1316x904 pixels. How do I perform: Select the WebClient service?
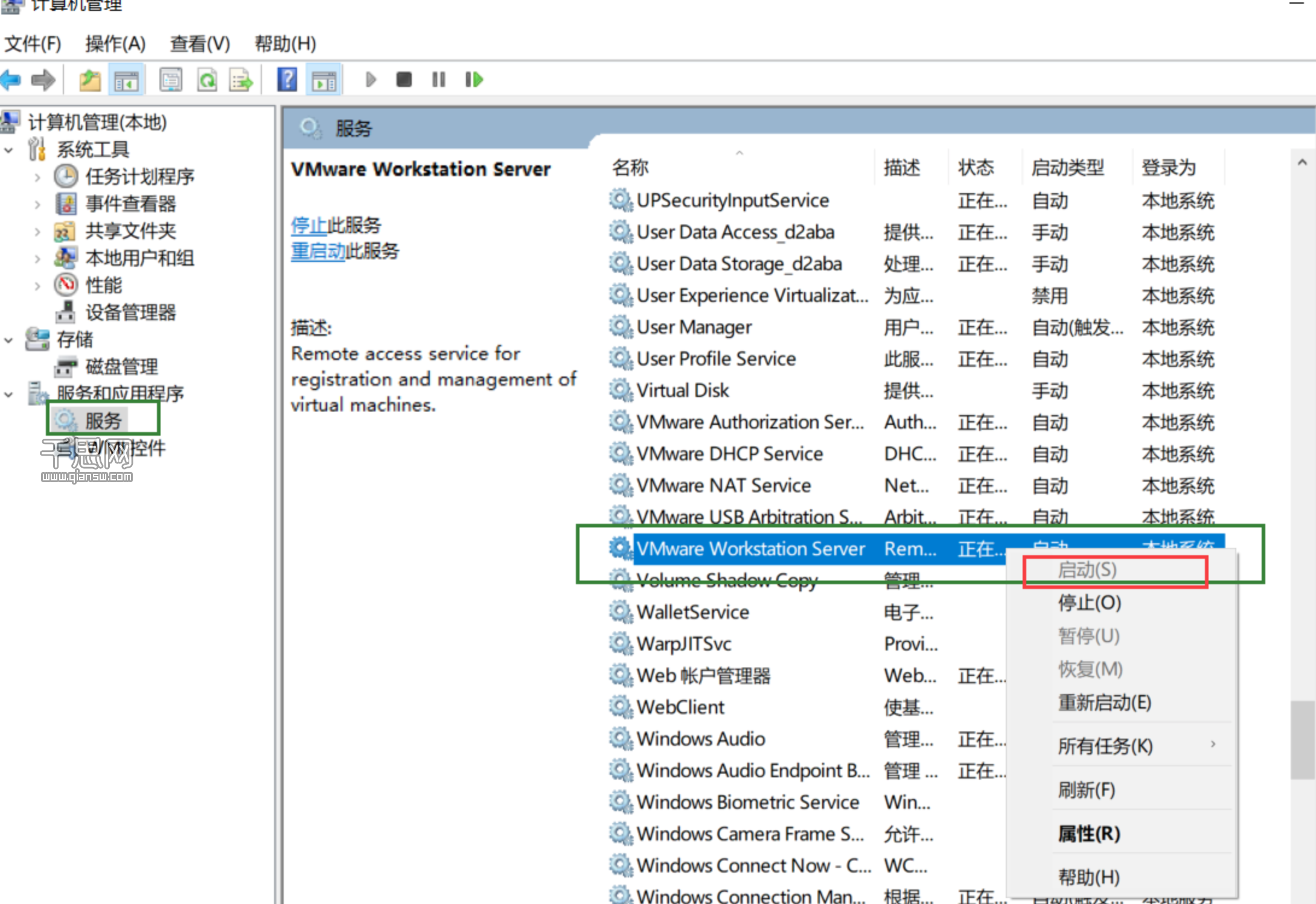pos(808,707)
